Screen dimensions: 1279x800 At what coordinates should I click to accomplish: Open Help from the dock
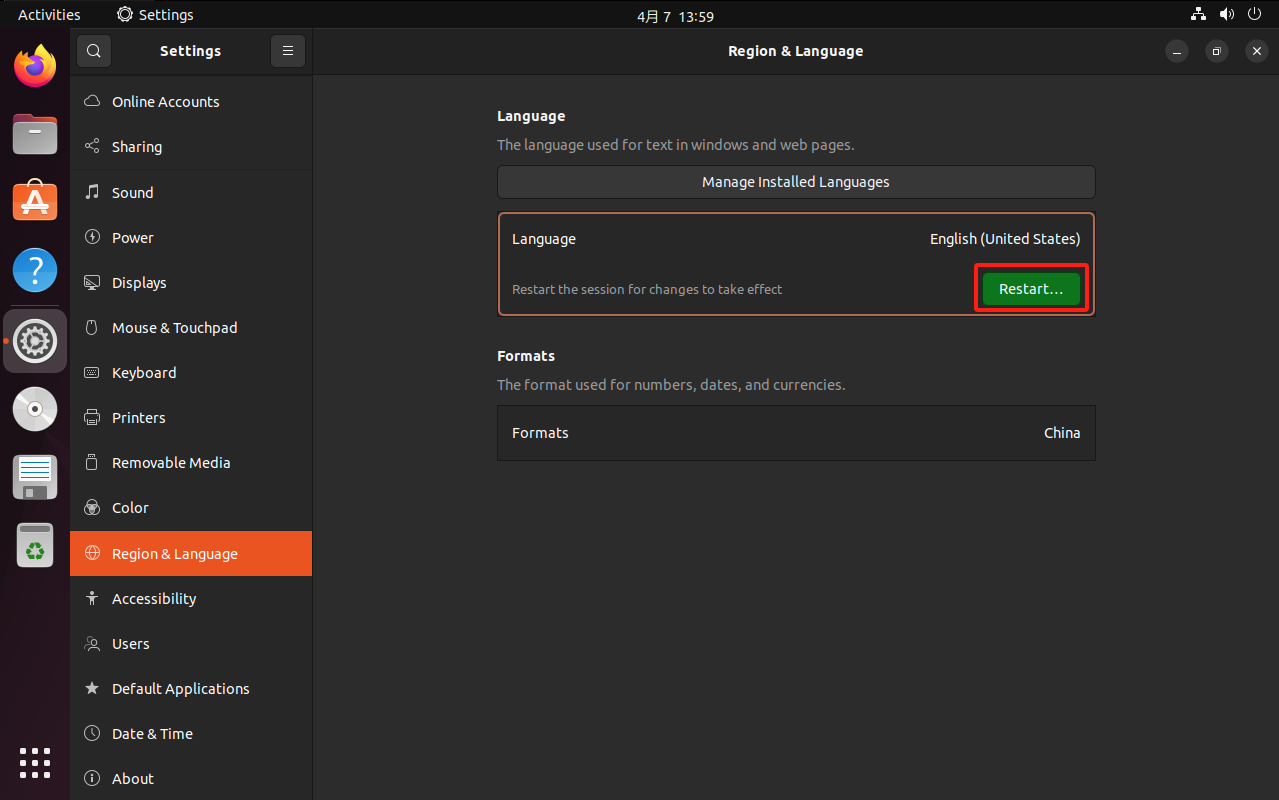click(35, 270)
